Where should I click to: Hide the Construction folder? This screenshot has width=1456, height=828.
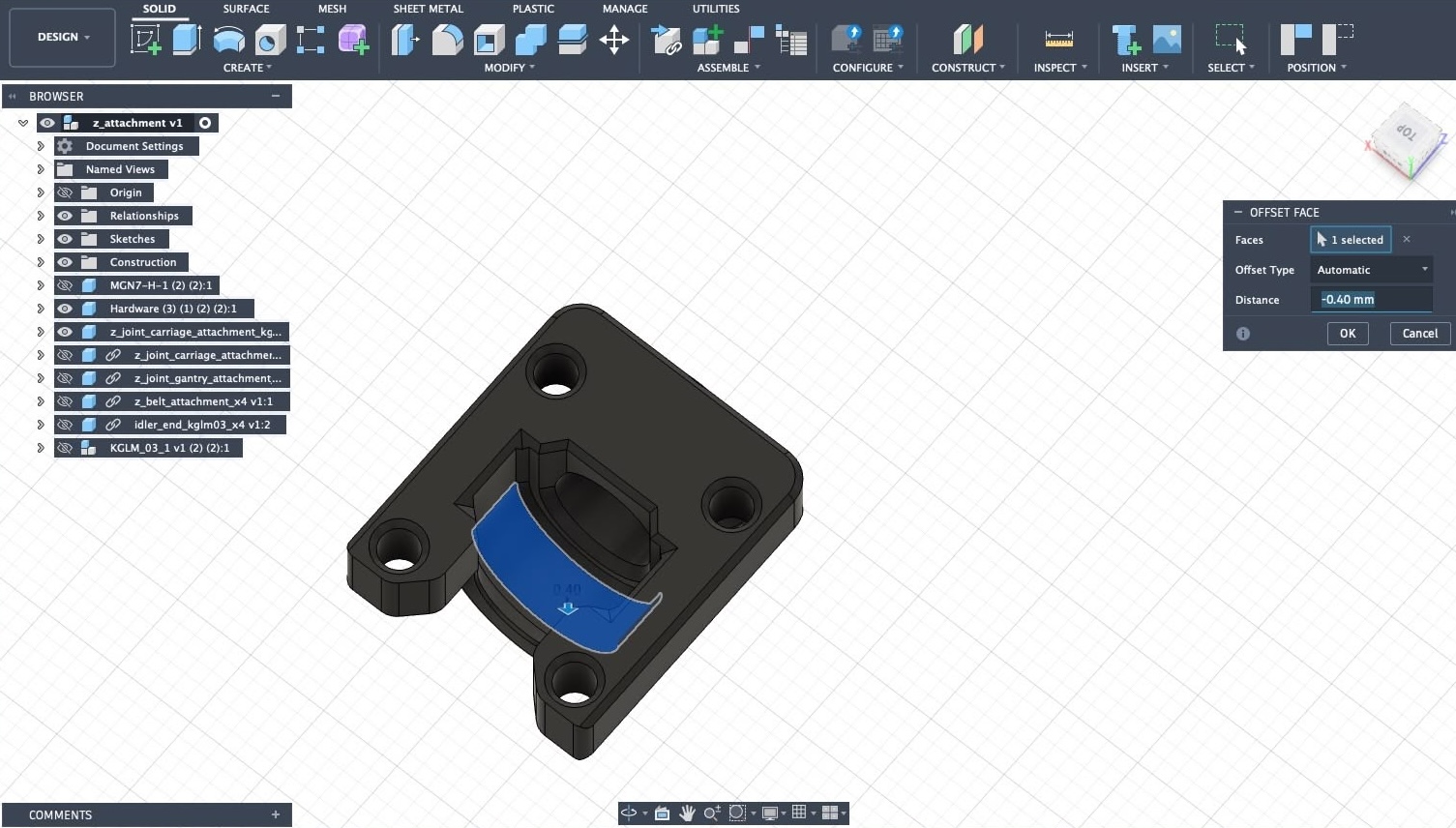(x=65, y=262)
